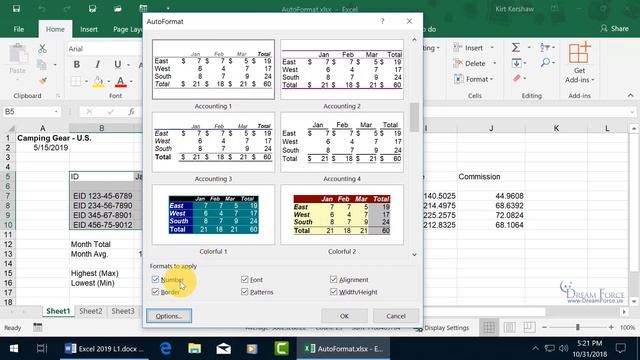Click the Options... button

point(169,316)
